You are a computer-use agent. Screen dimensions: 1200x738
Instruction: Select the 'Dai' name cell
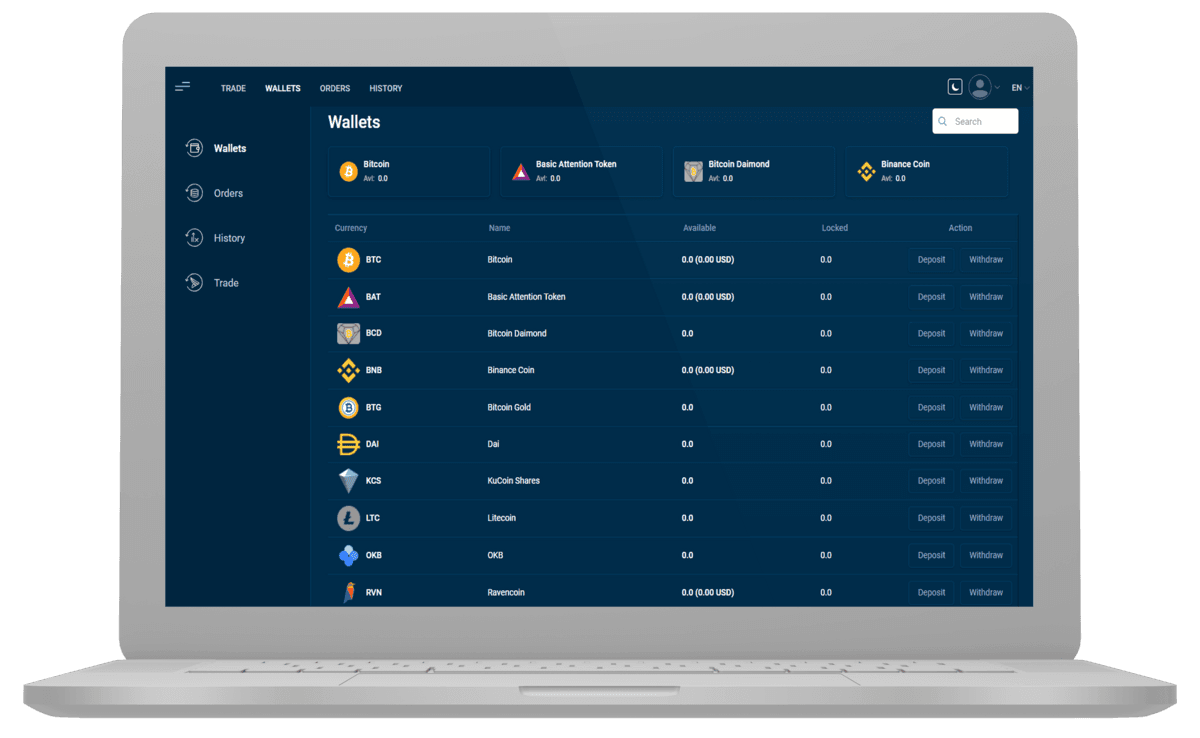coord(493,444)
